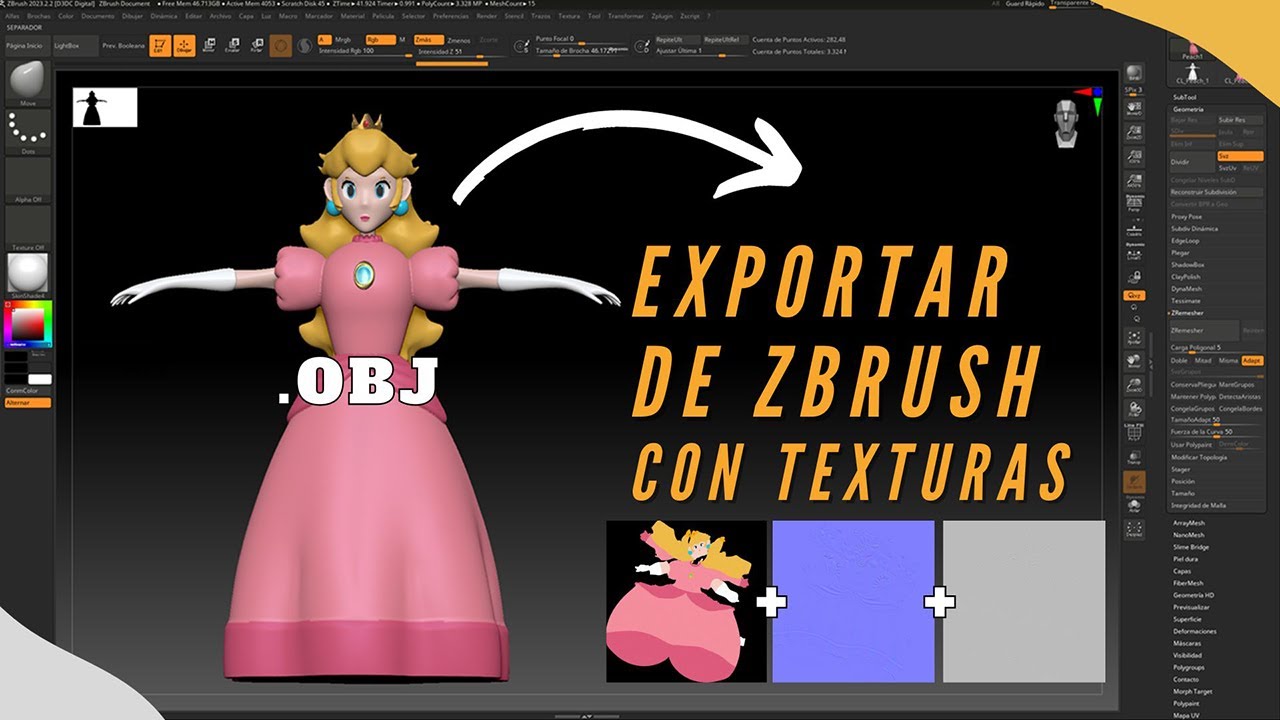Toggle the orange Adapt button
This screenshot has height=720, width=1280.
1252,360
